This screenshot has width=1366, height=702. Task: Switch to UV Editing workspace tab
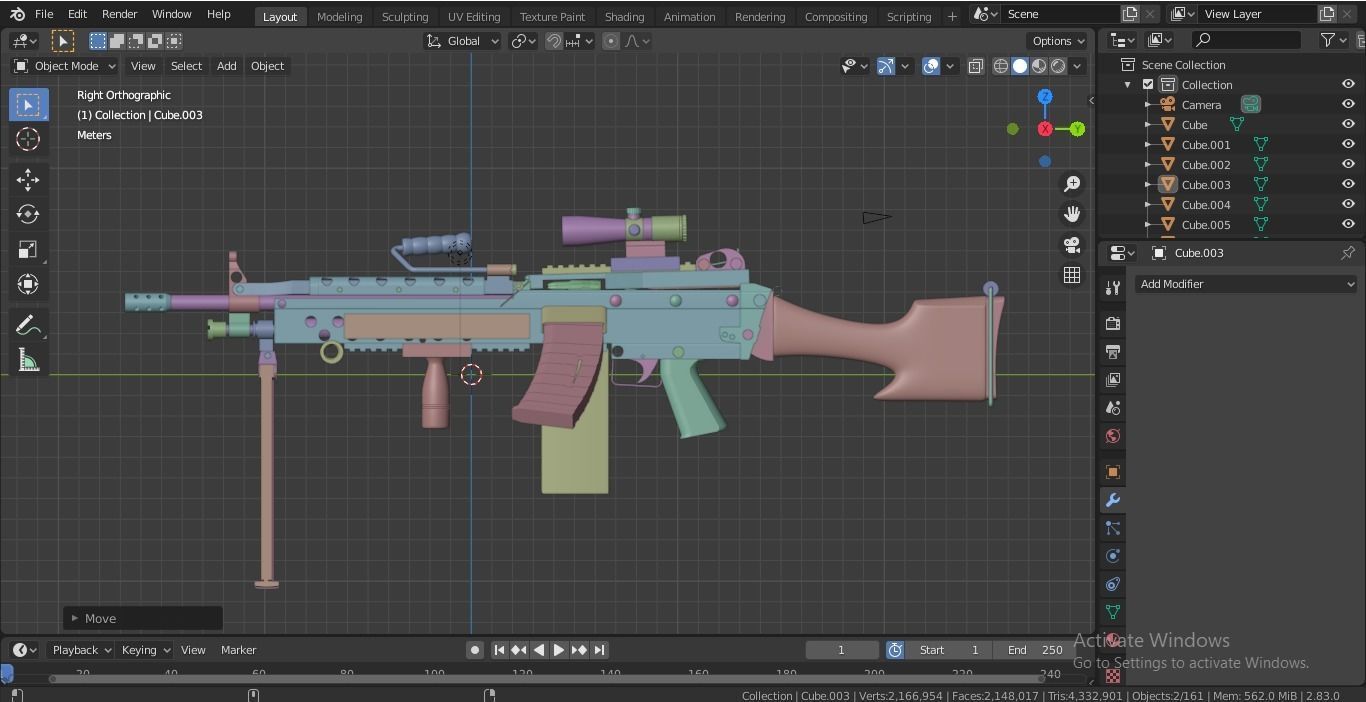click(474, 16)
